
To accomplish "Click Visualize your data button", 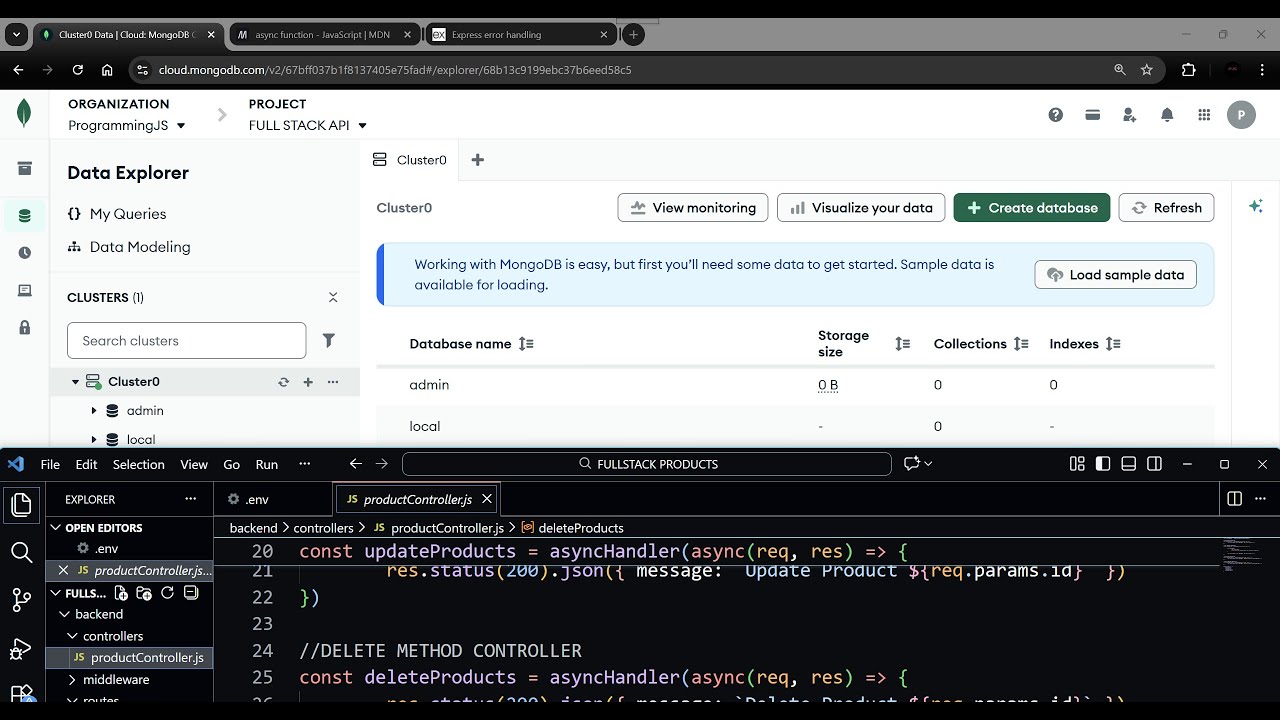I will pos(861,208).
